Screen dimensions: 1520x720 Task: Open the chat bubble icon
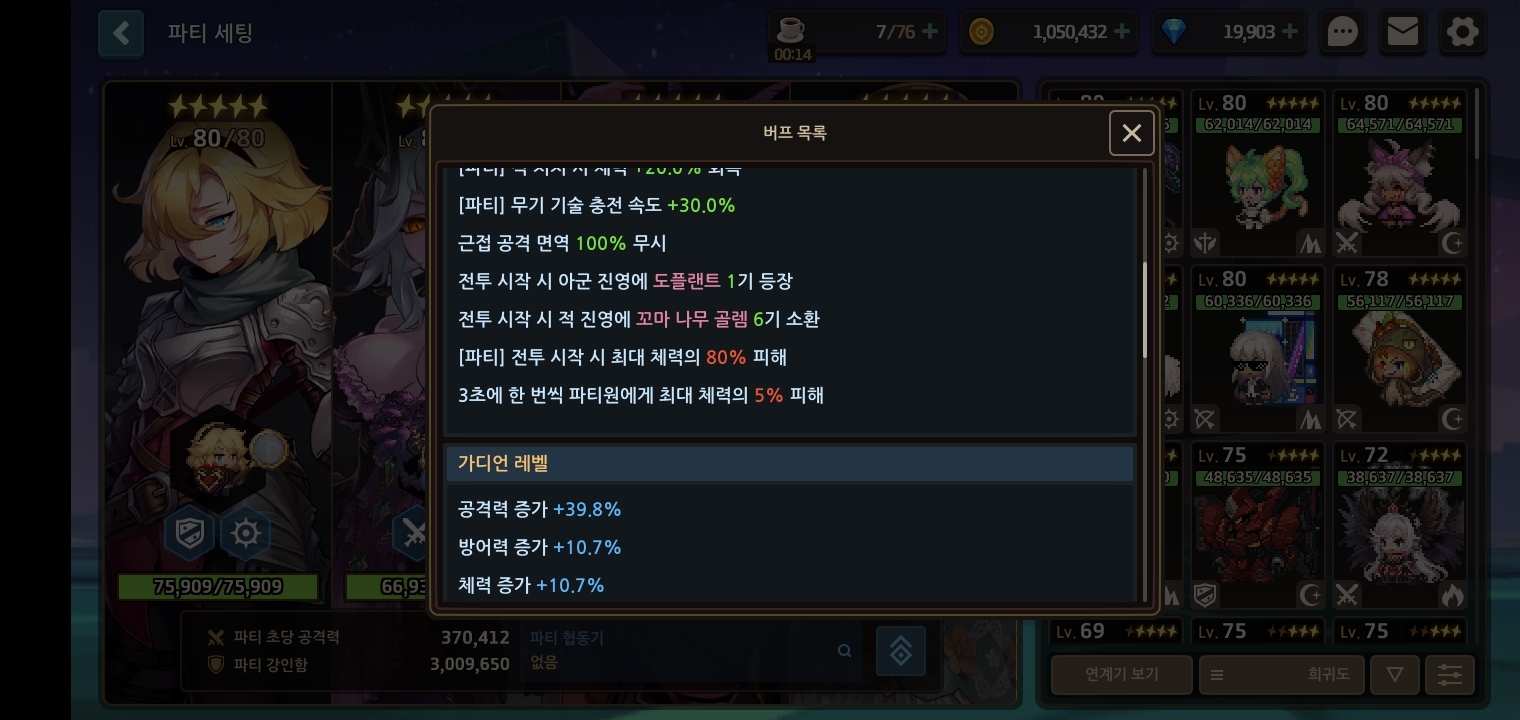point(1342,32)
